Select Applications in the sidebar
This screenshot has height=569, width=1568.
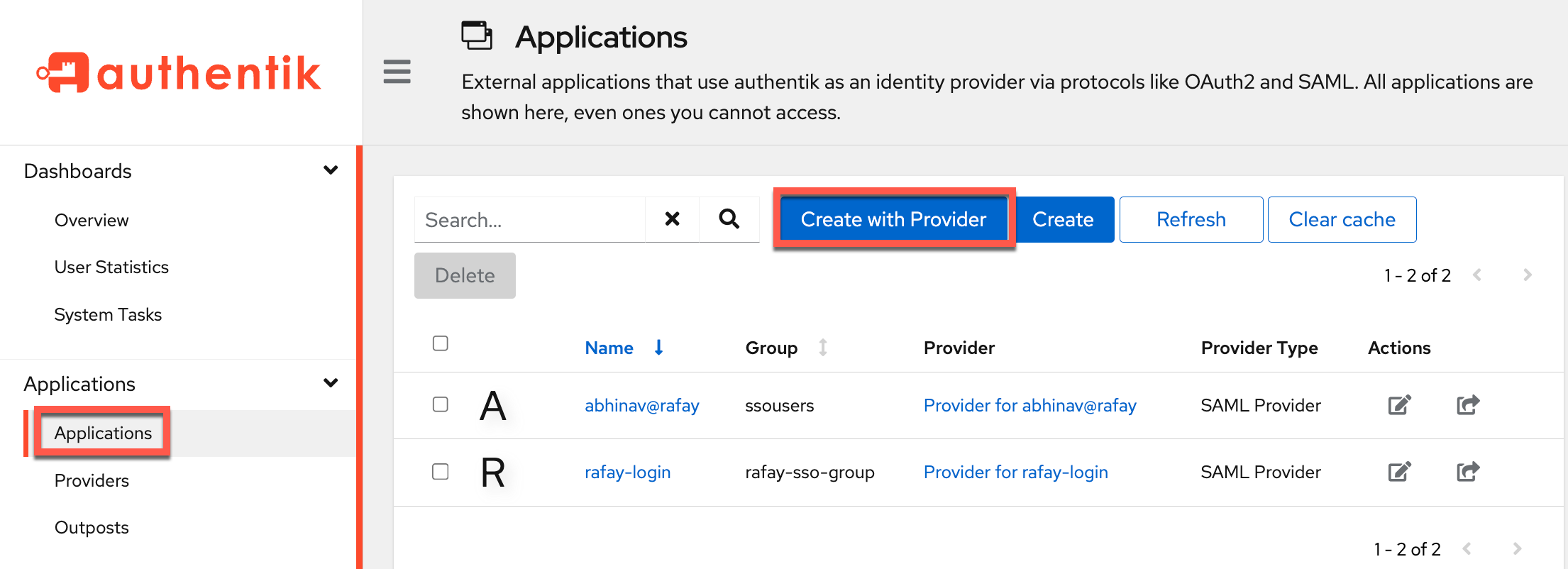tap(103, 433)
